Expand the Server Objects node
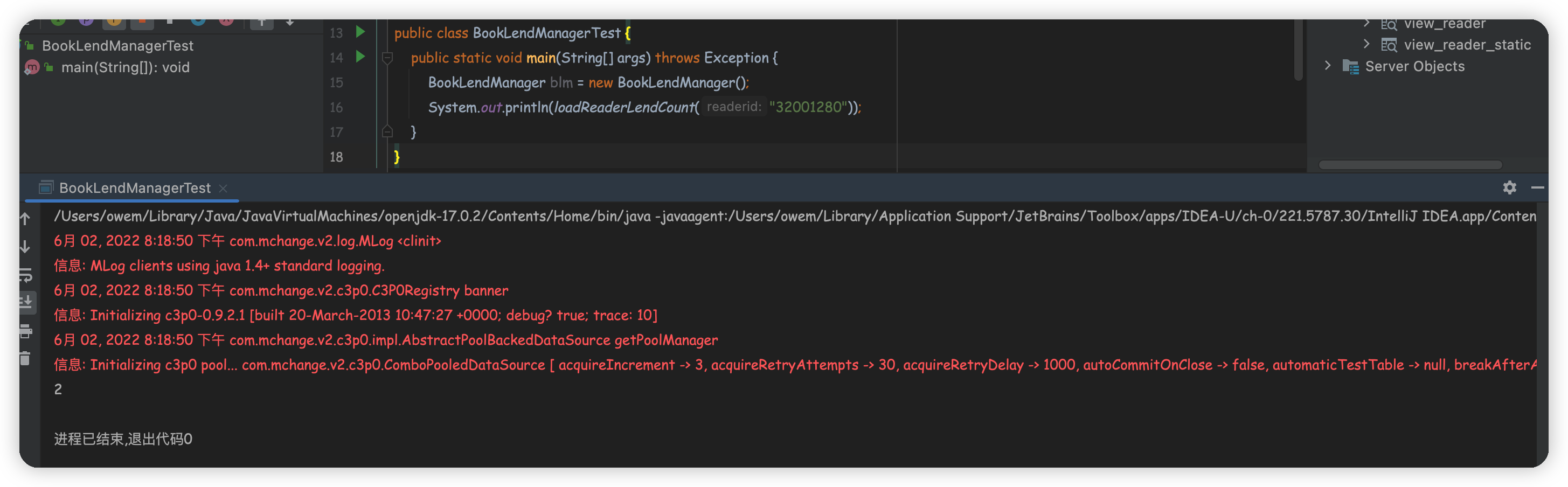Image resolution: width=1568 pixels, height=487 pixels. 1328,66
